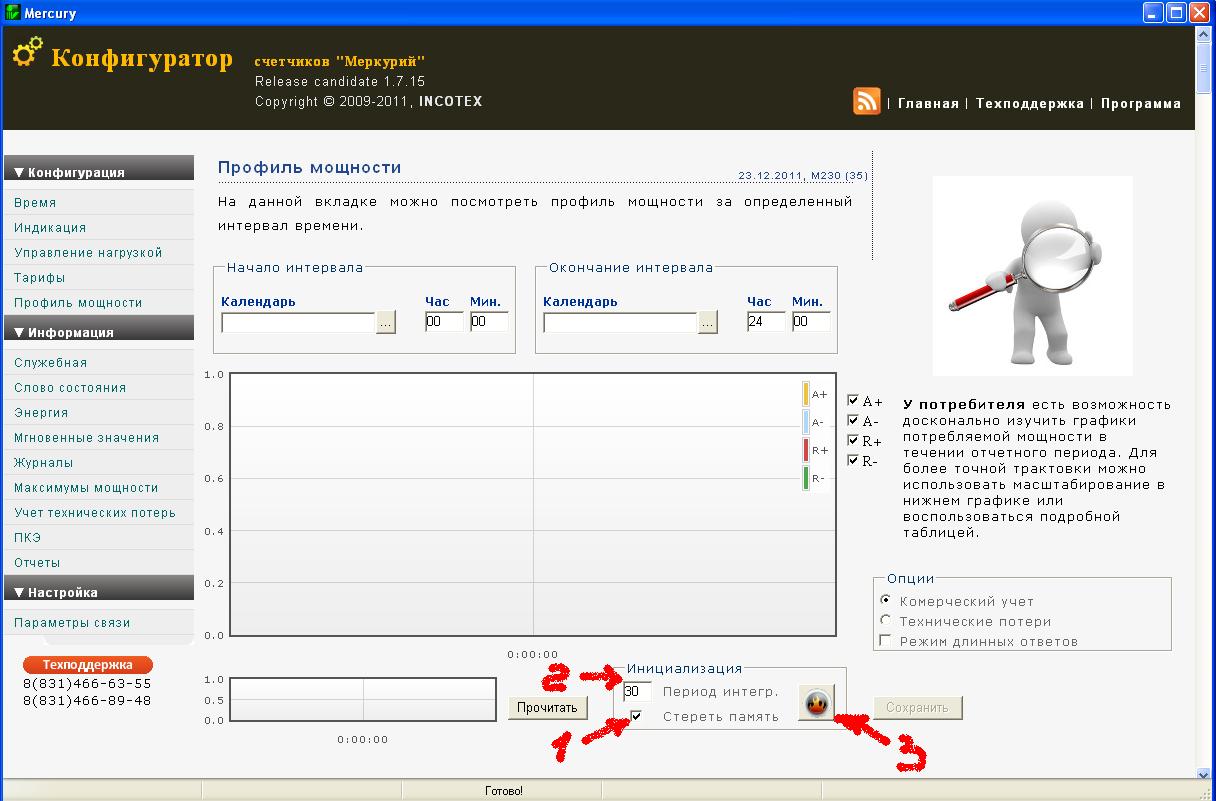This screenshot has width=1216, height=801.
Task: Toggle the A+ series checkbox
Action: coord(853,401)
